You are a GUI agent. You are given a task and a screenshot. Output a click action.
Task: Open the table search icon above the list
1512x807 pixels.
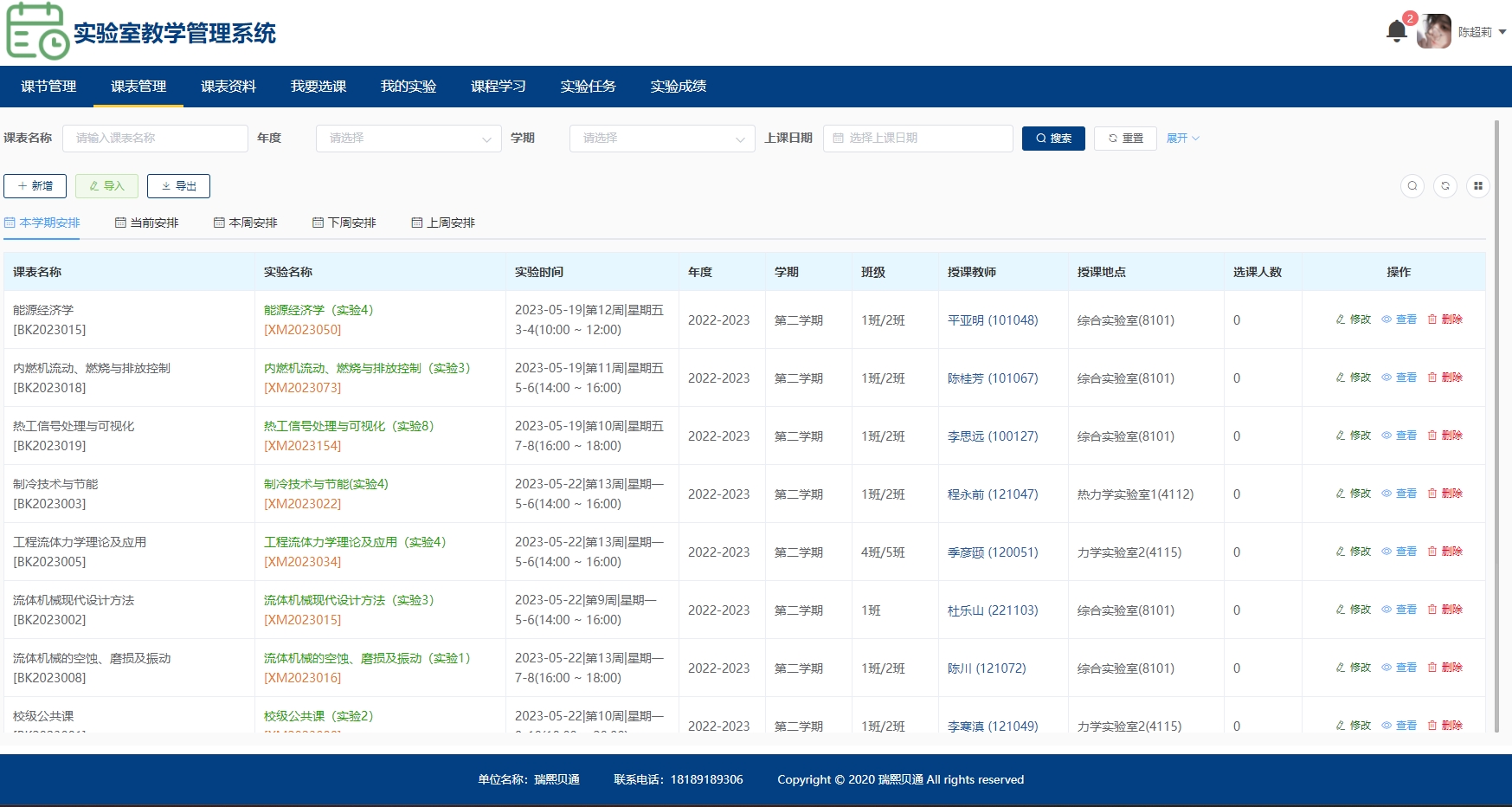(x=1412, y=186)
